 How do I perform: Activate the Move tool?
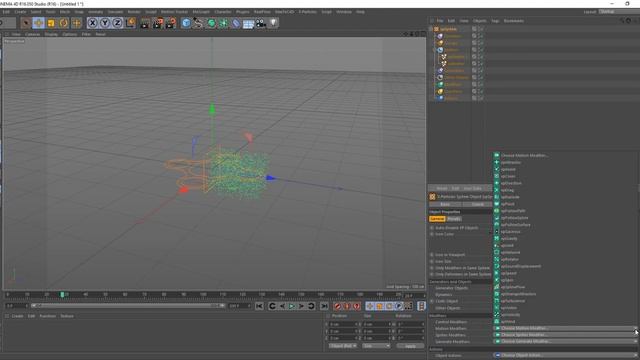click(38, 23)
